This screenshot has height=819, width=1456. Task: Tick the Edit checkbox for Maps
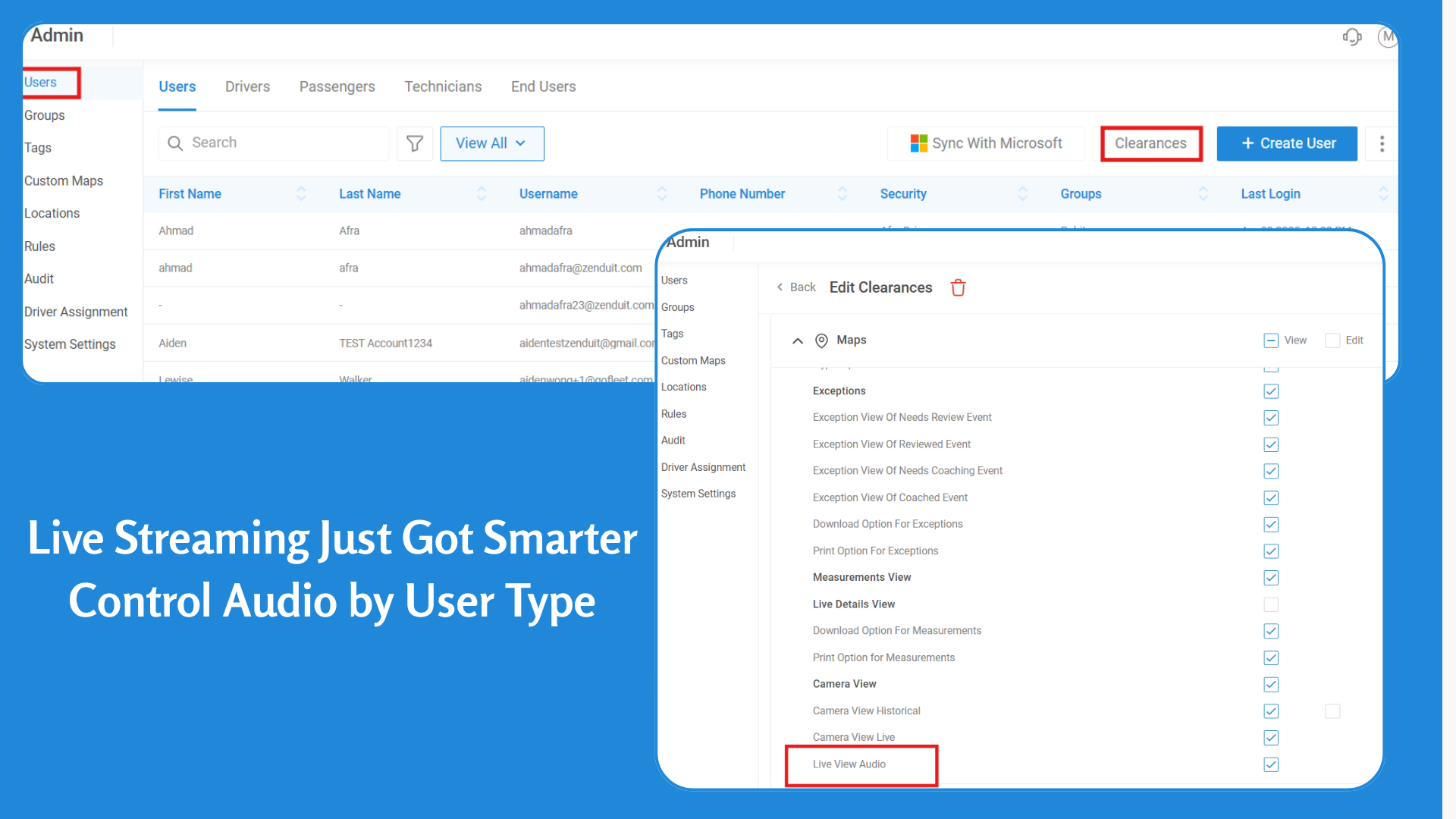[1332, 340]
